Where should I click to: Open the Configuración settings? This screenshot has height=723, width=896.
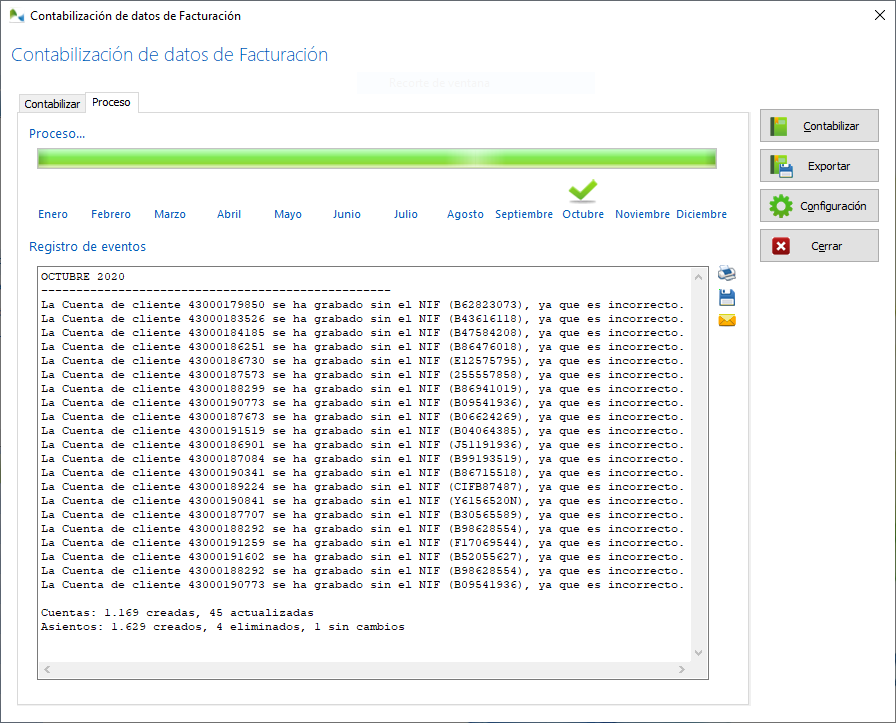pyautogui.click(x=819, y=205)
